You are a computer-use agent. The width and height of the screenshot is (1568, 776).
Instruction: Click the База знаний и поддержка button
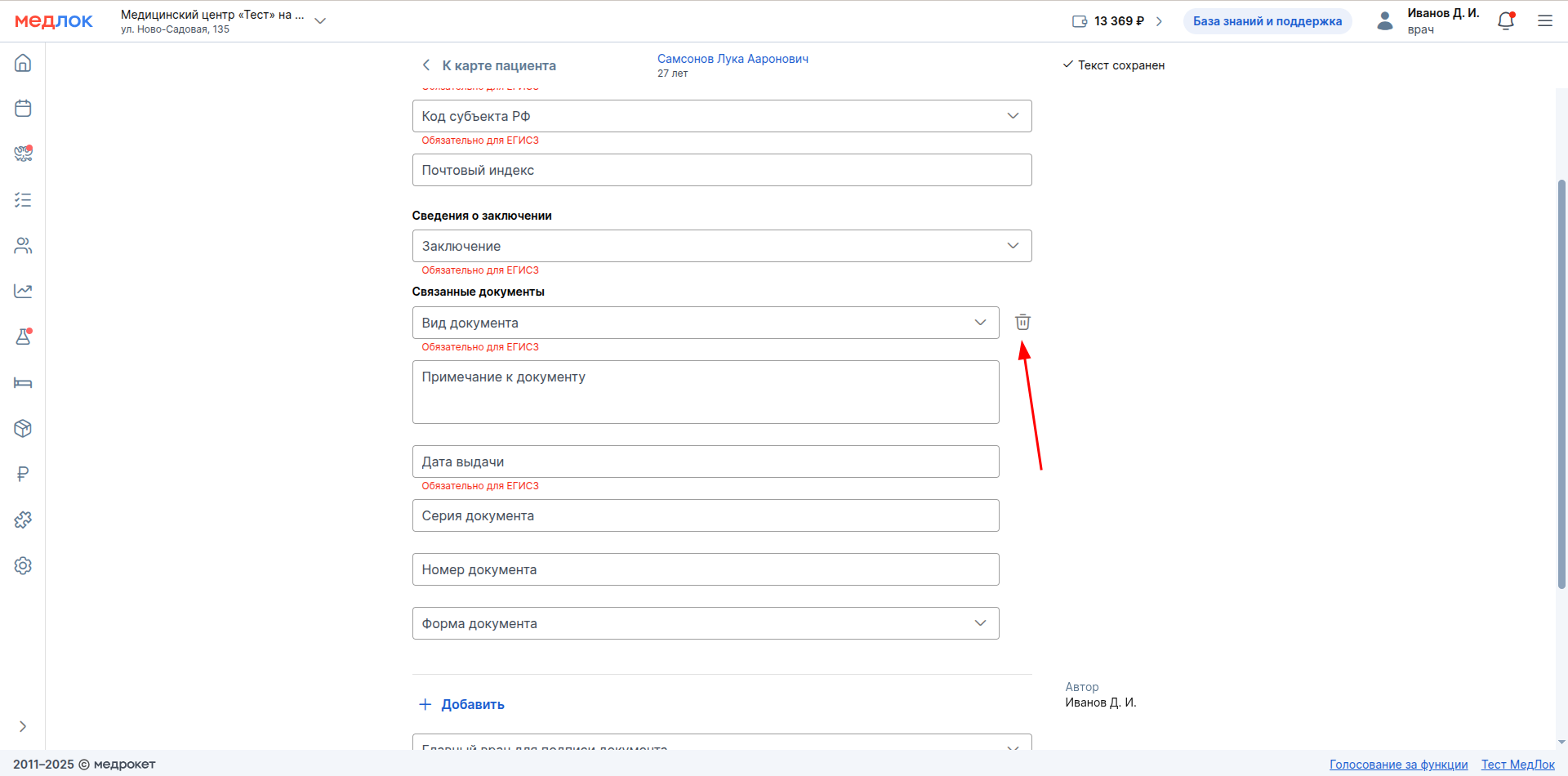coord(1267,21)
